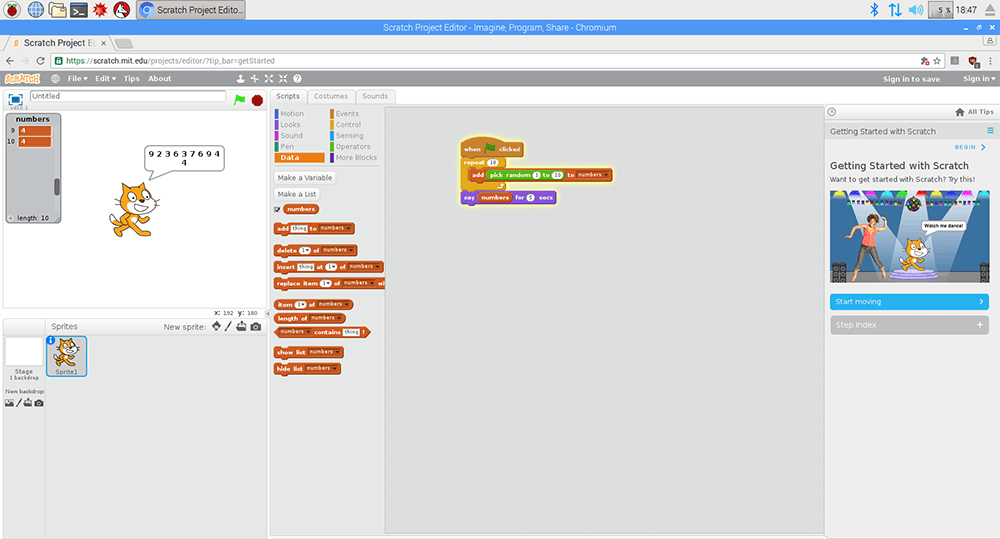Select Sprite1 thumbnail
This screenshot has width=1000, height=539.
[66, 356]
